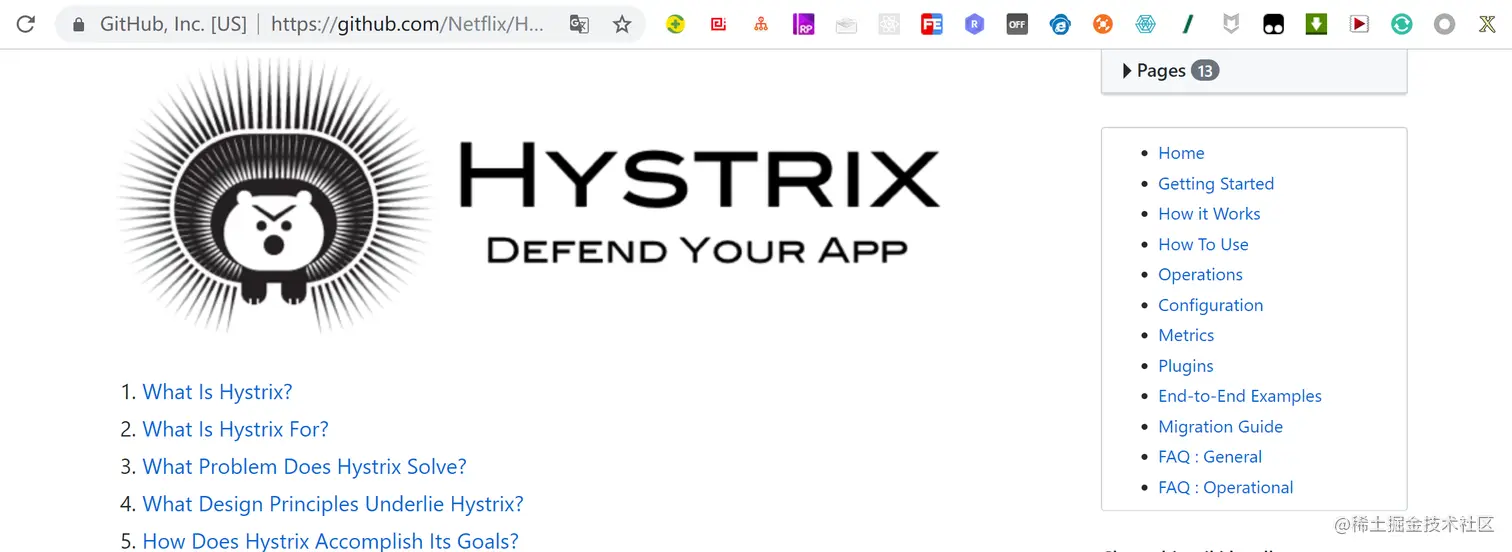Jump to How Does Hystrix Accomplish Its Goals?
1512x552 pixels.
[330, 541]
